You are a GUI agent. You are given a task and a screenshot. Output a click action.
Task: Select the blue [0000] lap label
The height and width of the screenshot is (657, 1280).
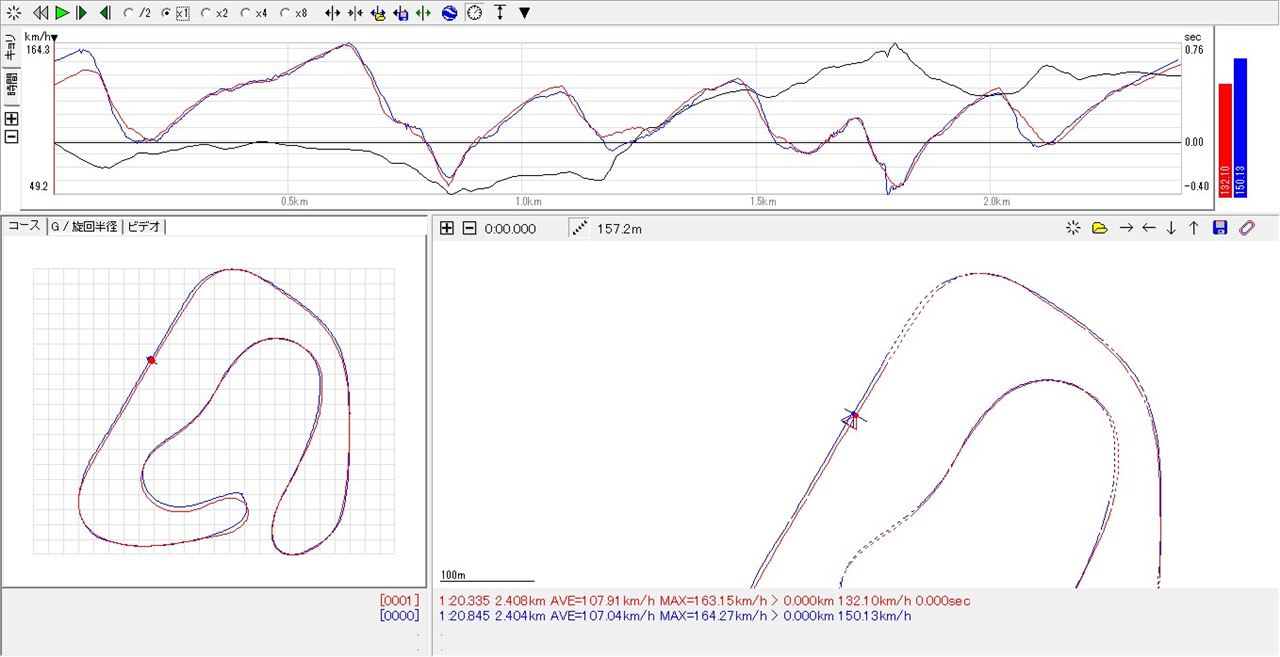399,615
